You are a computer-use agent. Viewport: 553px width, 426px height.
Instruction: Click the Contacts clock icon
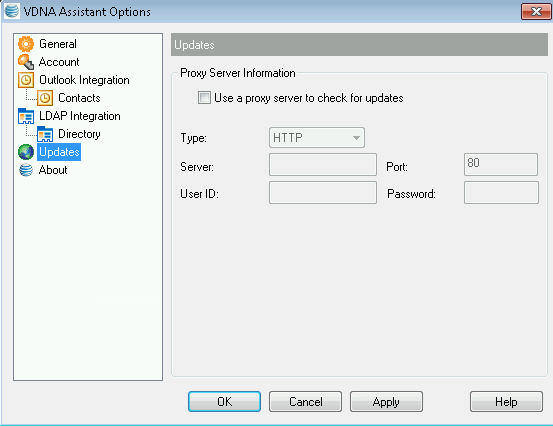click(x=45, y=98)
